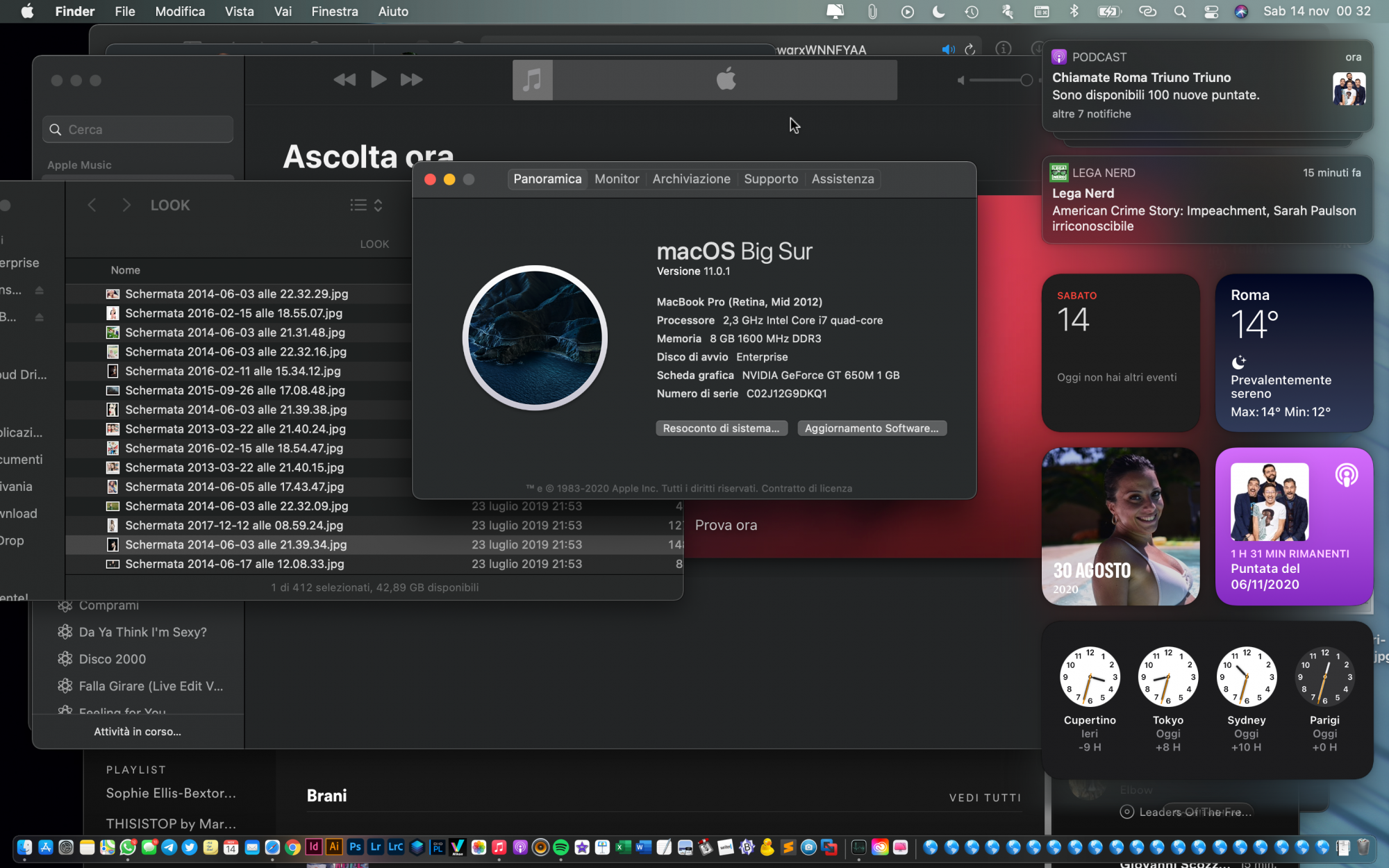Expand "altre 7 notifiche" in the Podcast notification
The width and height of the screenshot is (1389, 868).
tap(1091, 114)
